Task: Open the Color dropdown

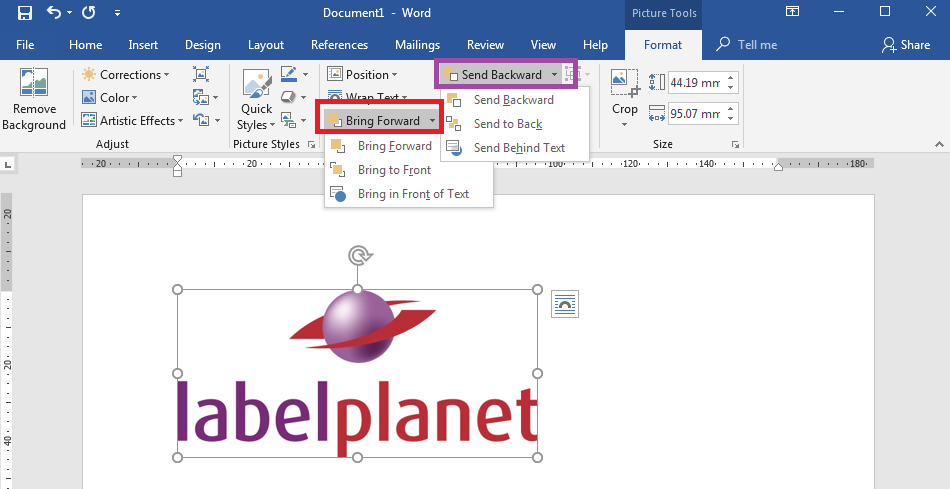Action: point(109,98)
